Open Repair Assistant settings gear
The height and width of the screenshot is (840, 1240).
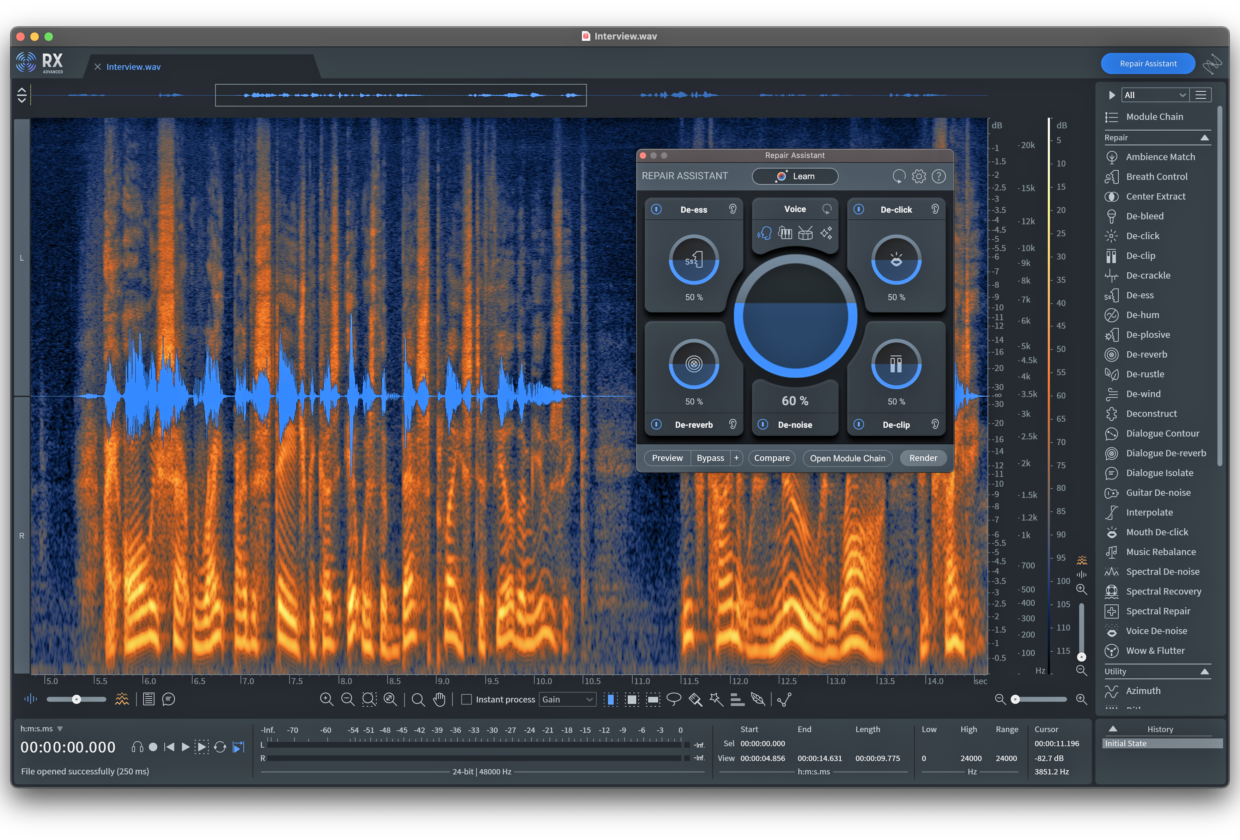[919, 176]
